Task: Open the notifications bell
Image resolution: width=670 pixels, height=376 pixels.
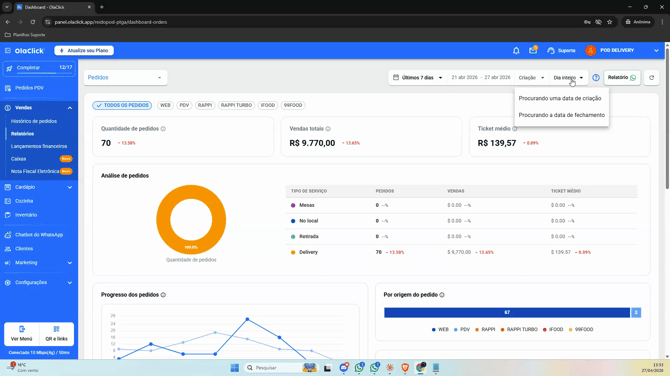Action: coord(516,50)
